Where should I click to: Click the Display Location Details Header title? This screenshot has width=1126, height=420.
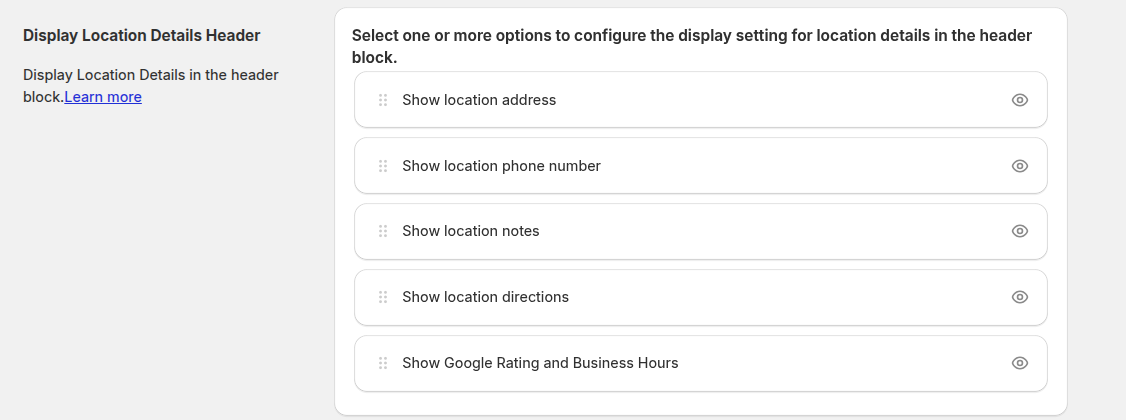click(141, 36)
